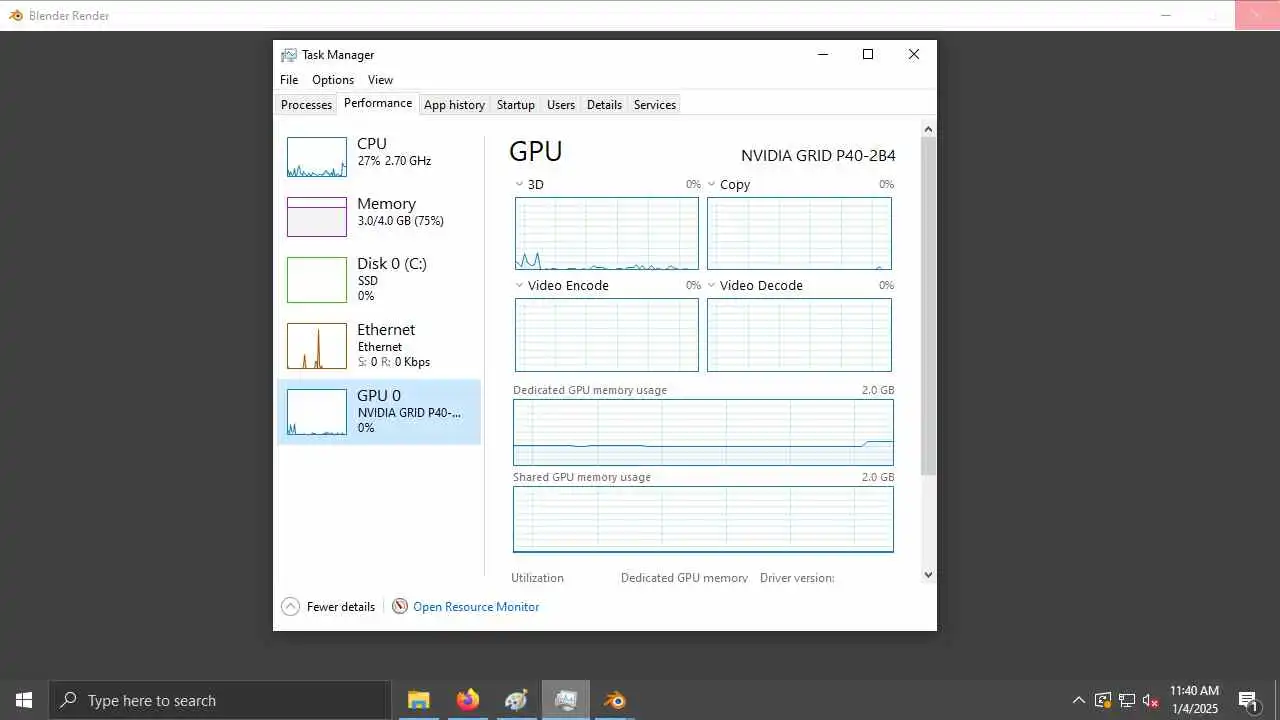Click the taskbar search box

(x=219, y=700)
